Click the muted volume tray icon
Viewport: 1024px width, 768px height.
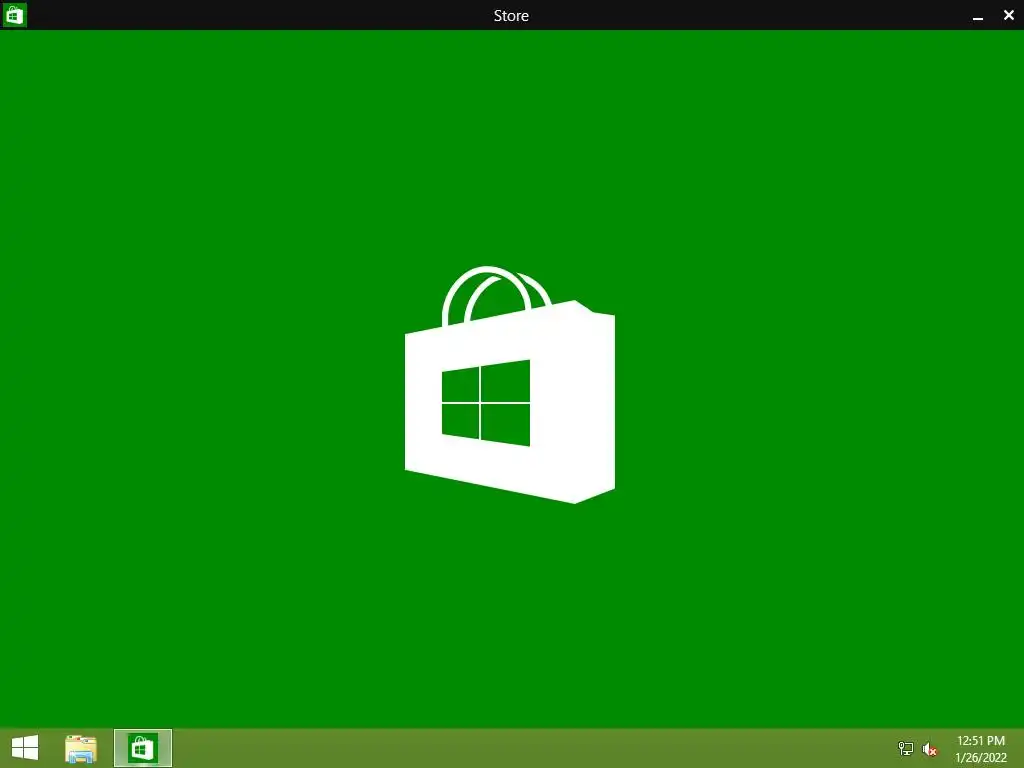tap(930, 749)
